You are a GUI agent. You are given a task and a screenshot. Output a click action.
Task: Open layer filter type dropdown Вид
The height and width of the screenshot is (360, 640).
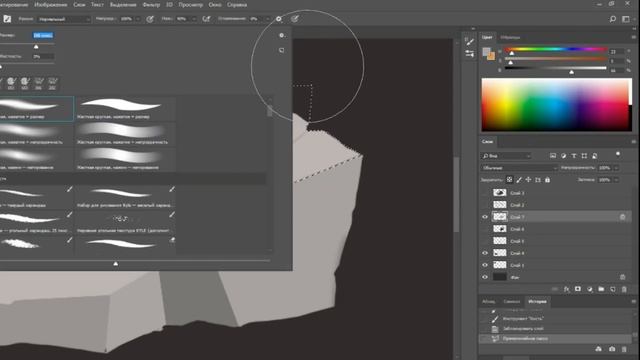pyautogui.click(x=506, y=156)
